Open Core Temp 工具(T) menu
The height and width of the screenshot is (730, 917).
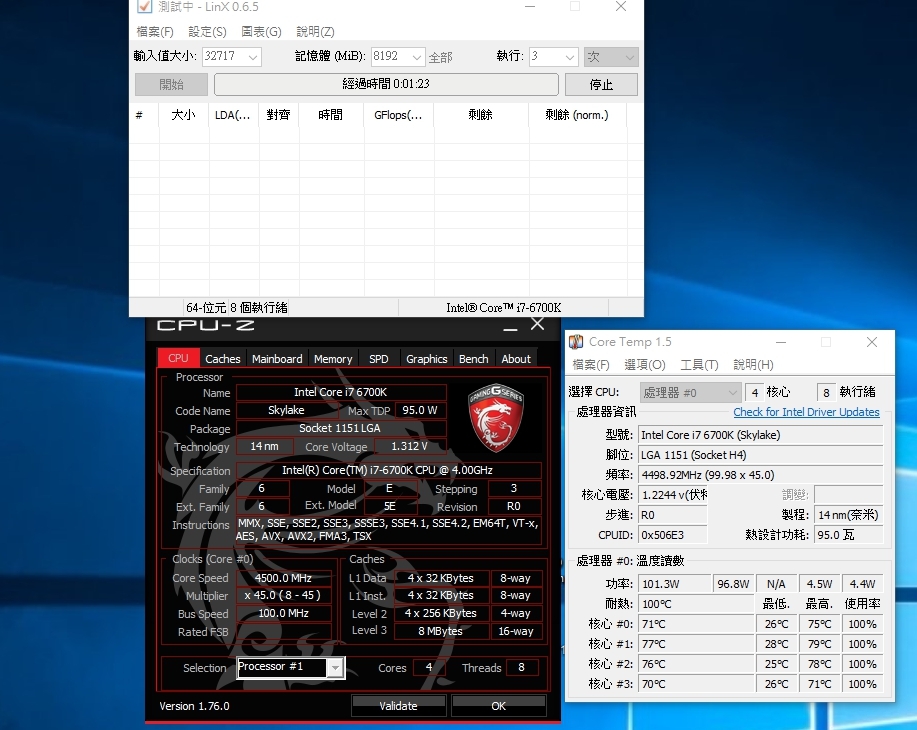699,365
